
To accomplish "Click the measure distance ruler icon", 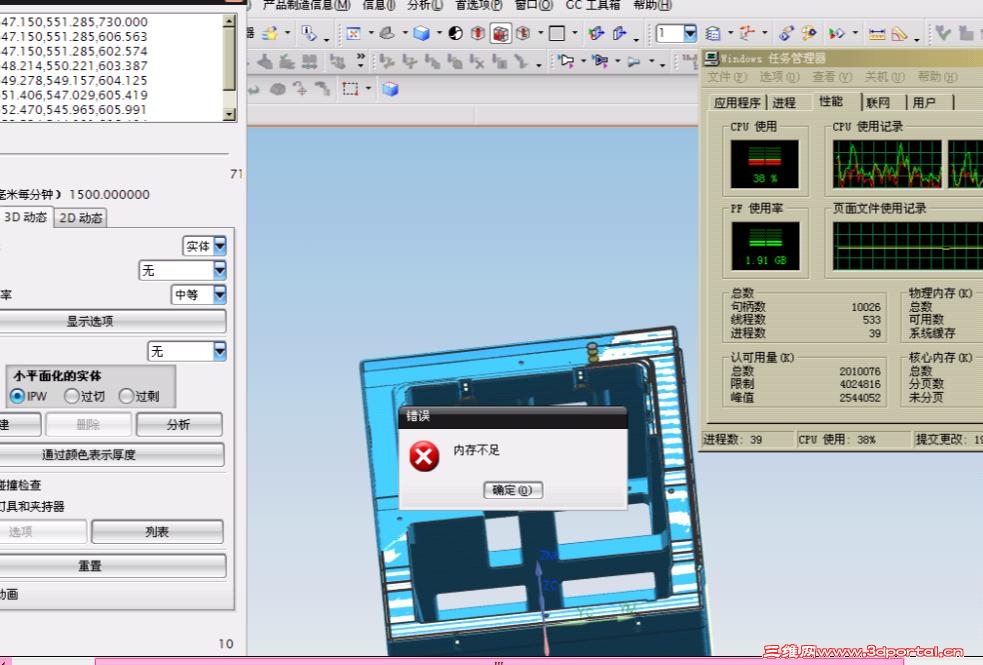I will [x=877, y=34].
